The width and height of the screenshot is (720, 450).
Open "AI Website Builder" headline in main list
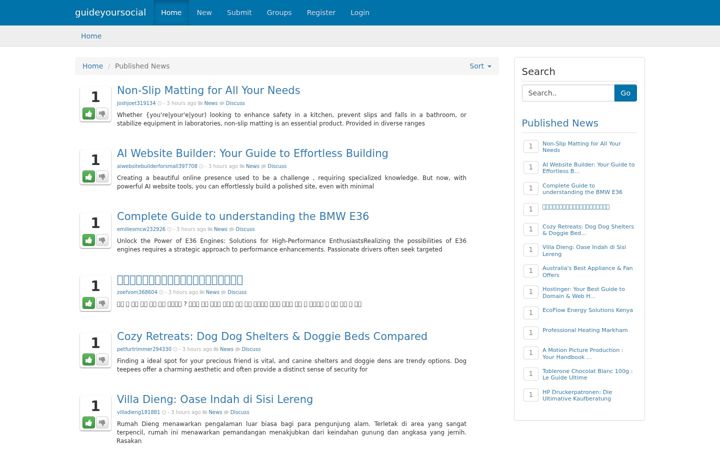pos(253,153)
